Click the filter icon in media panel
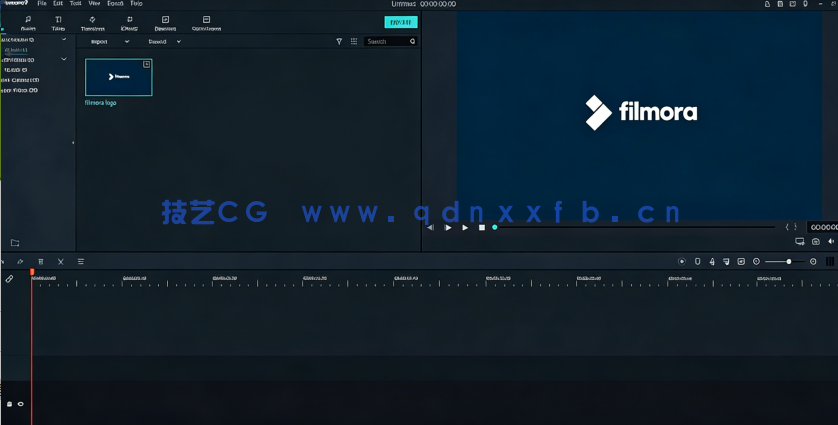The width and height of the screenshot is (838, 425). pyautogui.click(x=339, y=42)
